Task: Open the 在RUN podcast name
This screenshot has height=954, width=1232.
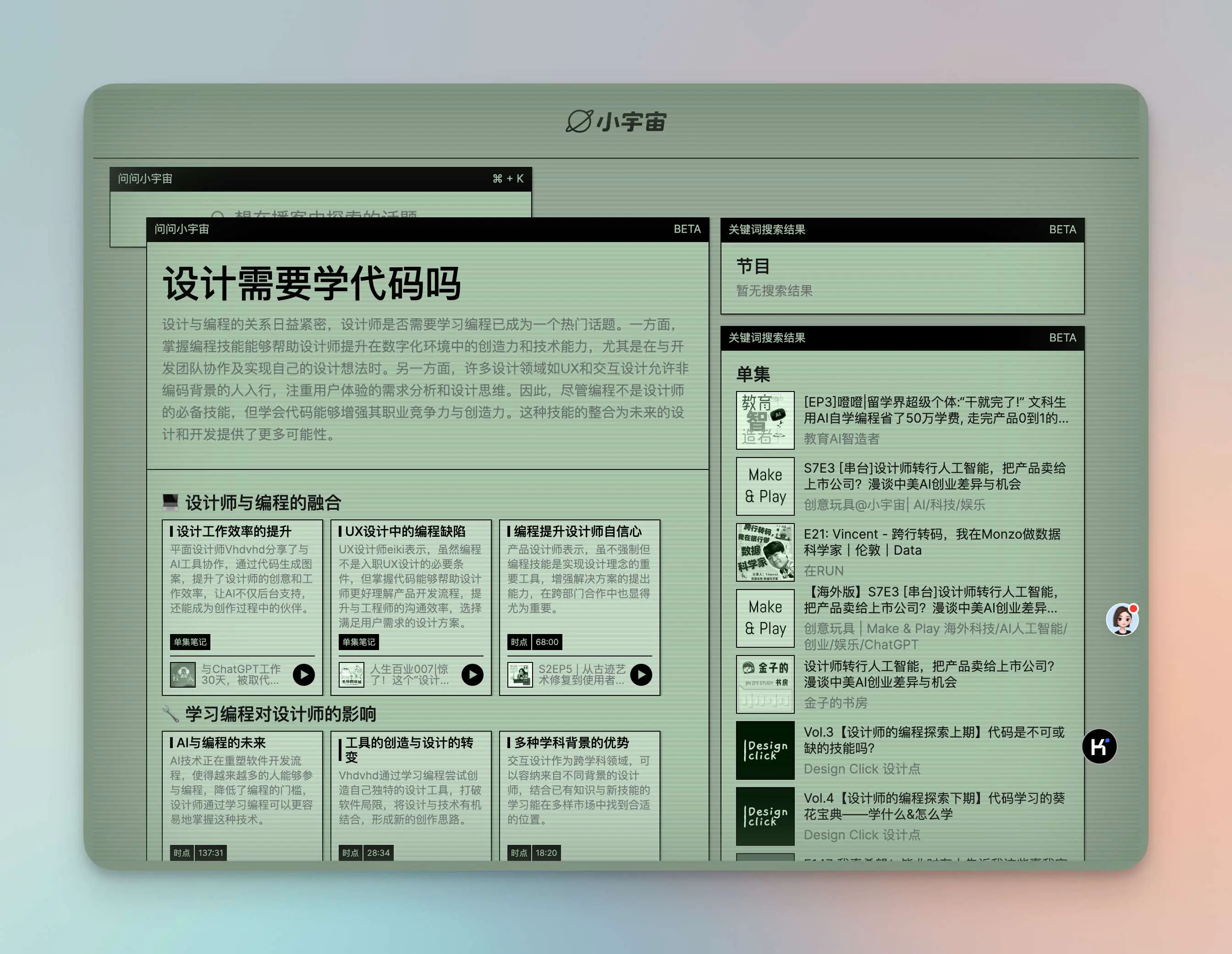Action: click(x=823, y=570)
